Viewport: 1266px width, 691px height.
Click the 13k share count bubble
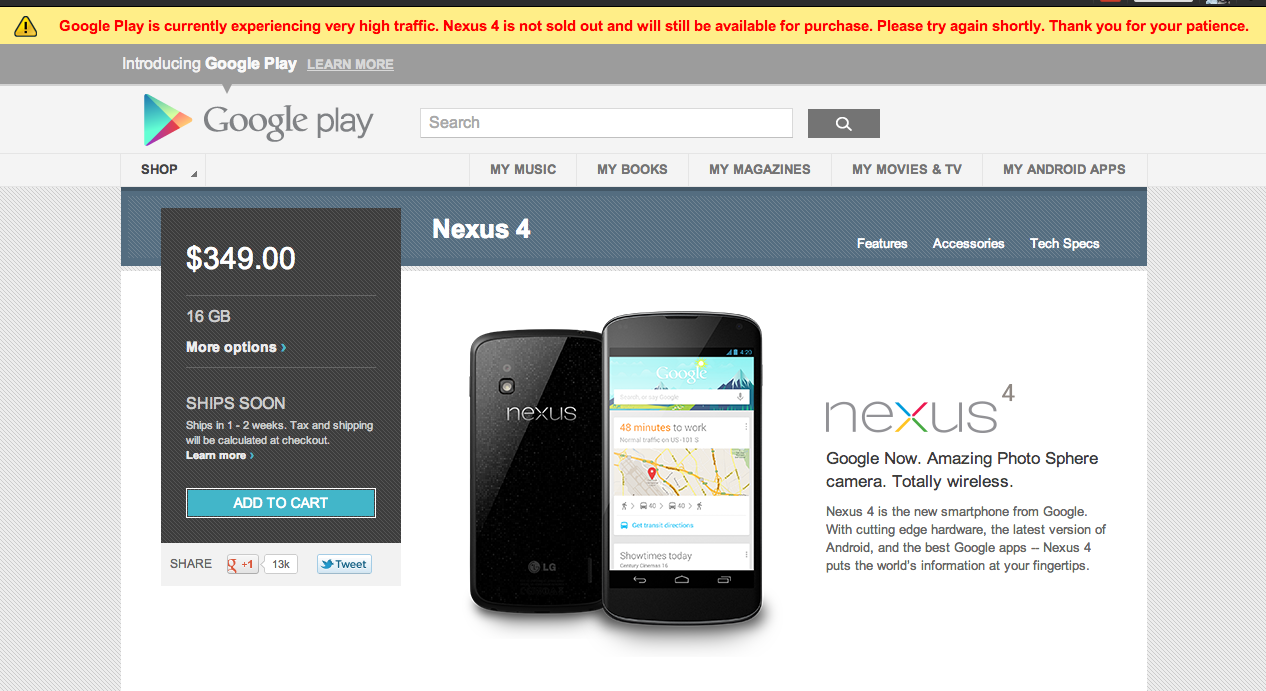coord(280,564)
